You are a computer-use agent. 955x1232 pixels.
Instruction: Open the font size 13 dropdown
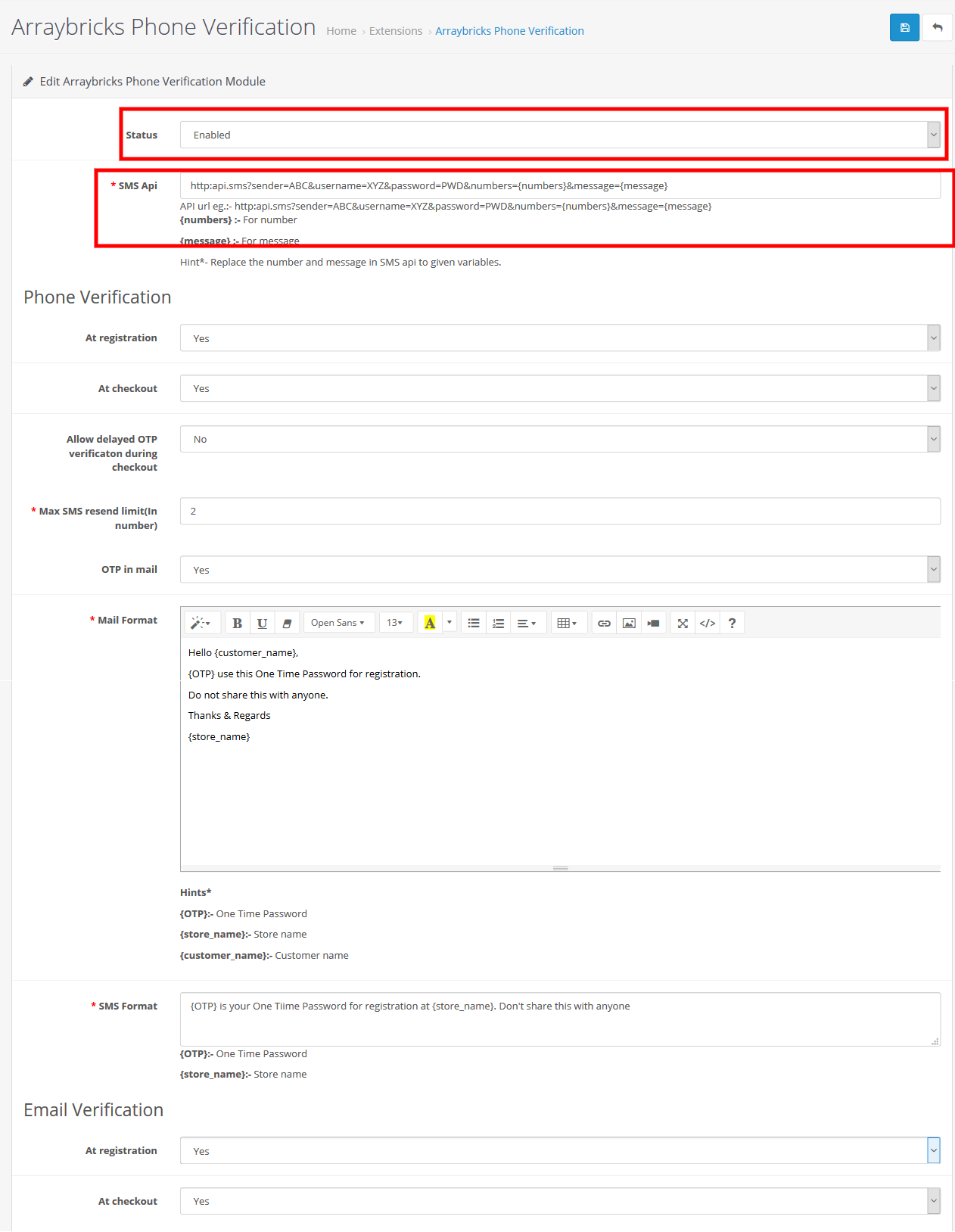click(395, 623)
